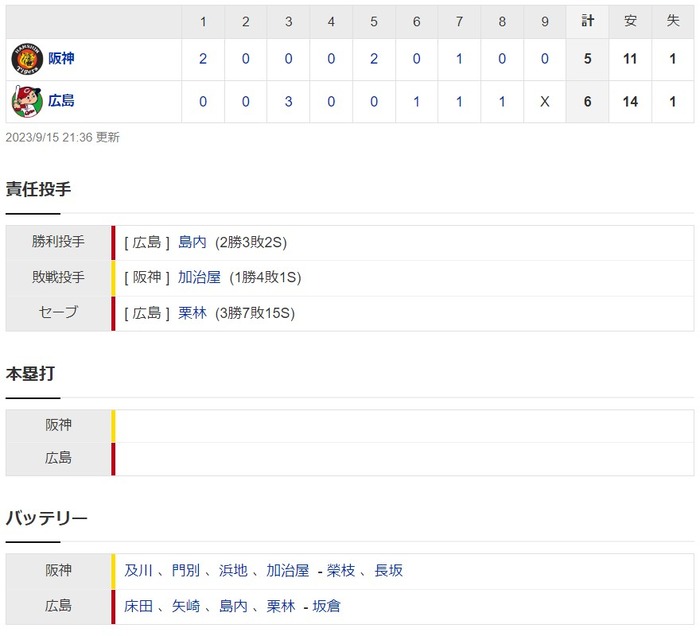700x636 pixels.
Task: Open the 阪神 team link in scoreboard
Action: (61, 59)
